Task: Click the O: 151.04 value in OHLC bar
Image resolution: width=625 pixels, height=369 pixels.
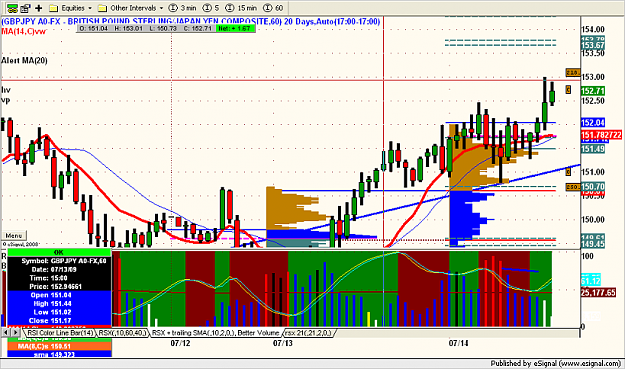Action: click(x=94, y=29)
